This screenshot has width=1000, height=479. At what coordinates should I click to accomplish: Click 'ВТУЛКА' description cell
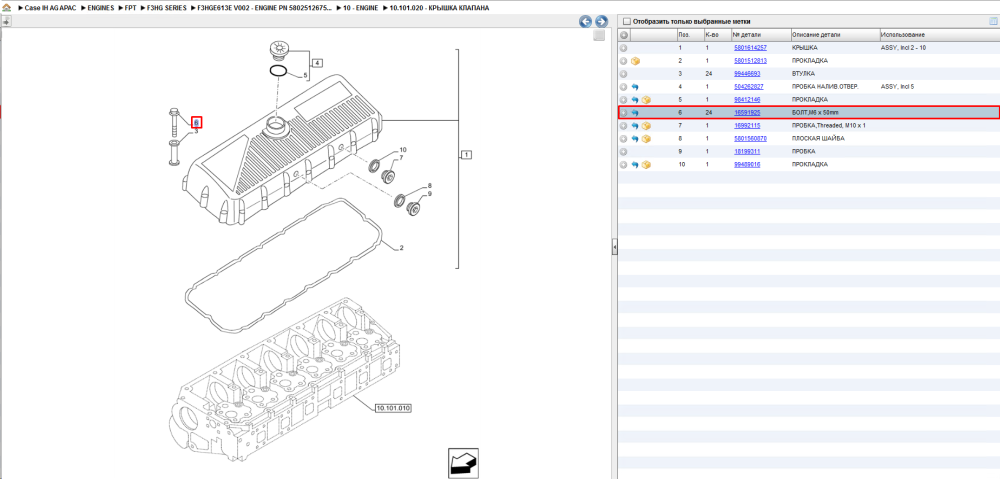point(803,74)
